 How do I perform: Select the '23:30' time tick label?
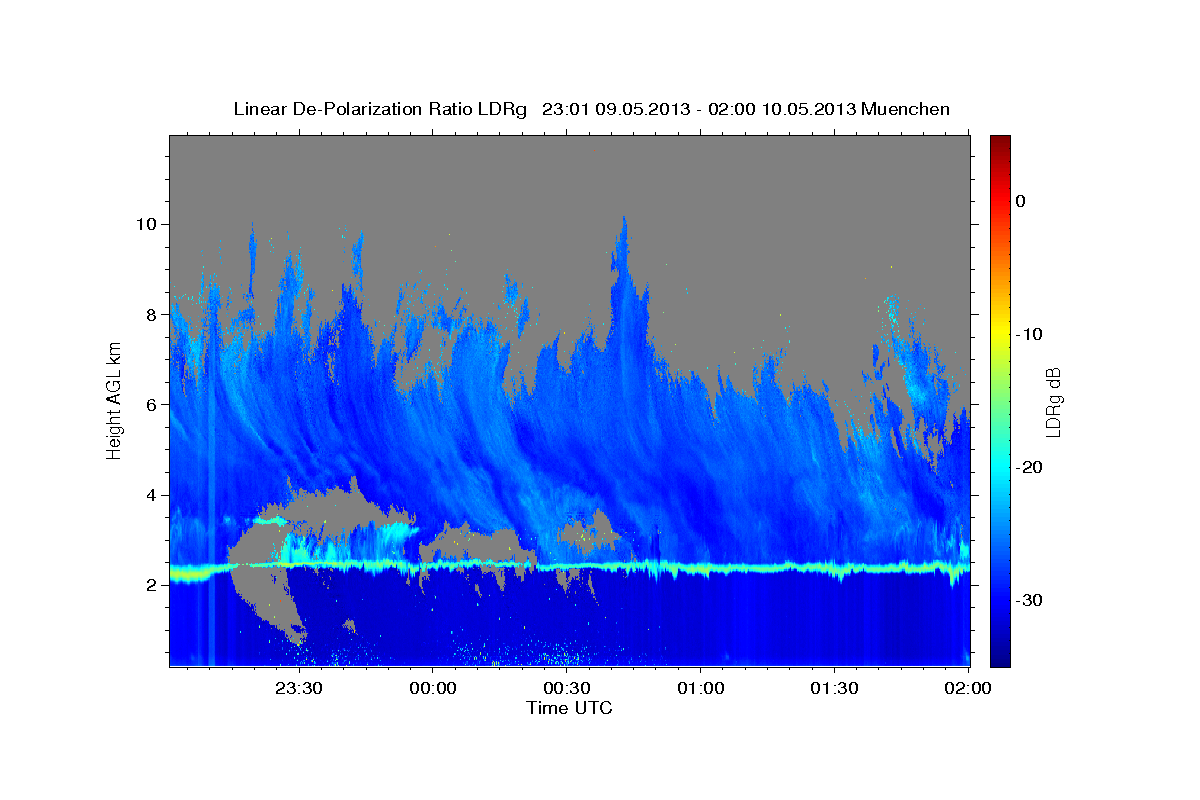coord(299,688)
